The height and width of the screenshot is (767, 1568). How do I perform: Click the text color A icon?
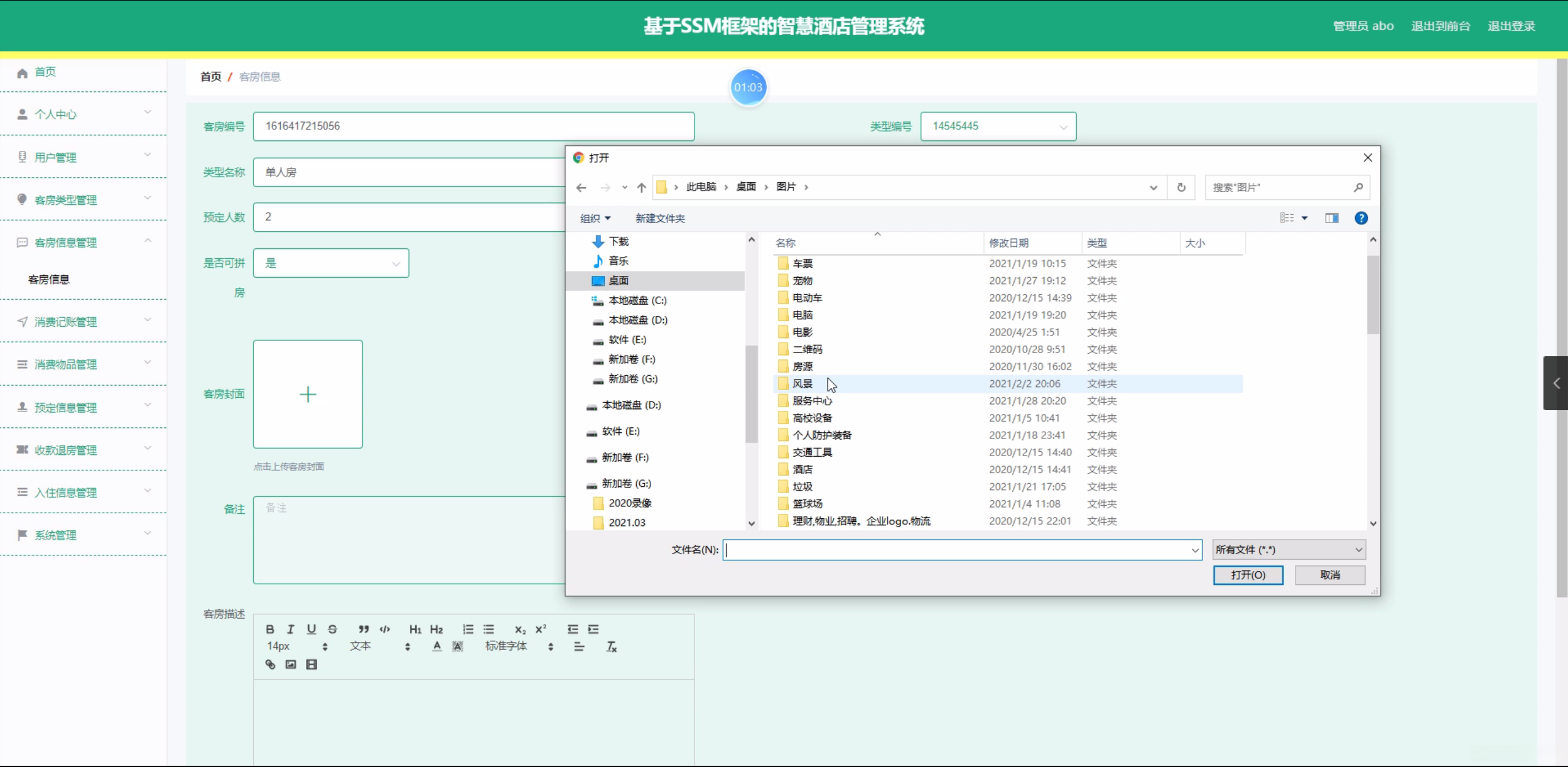click(437, 646)
